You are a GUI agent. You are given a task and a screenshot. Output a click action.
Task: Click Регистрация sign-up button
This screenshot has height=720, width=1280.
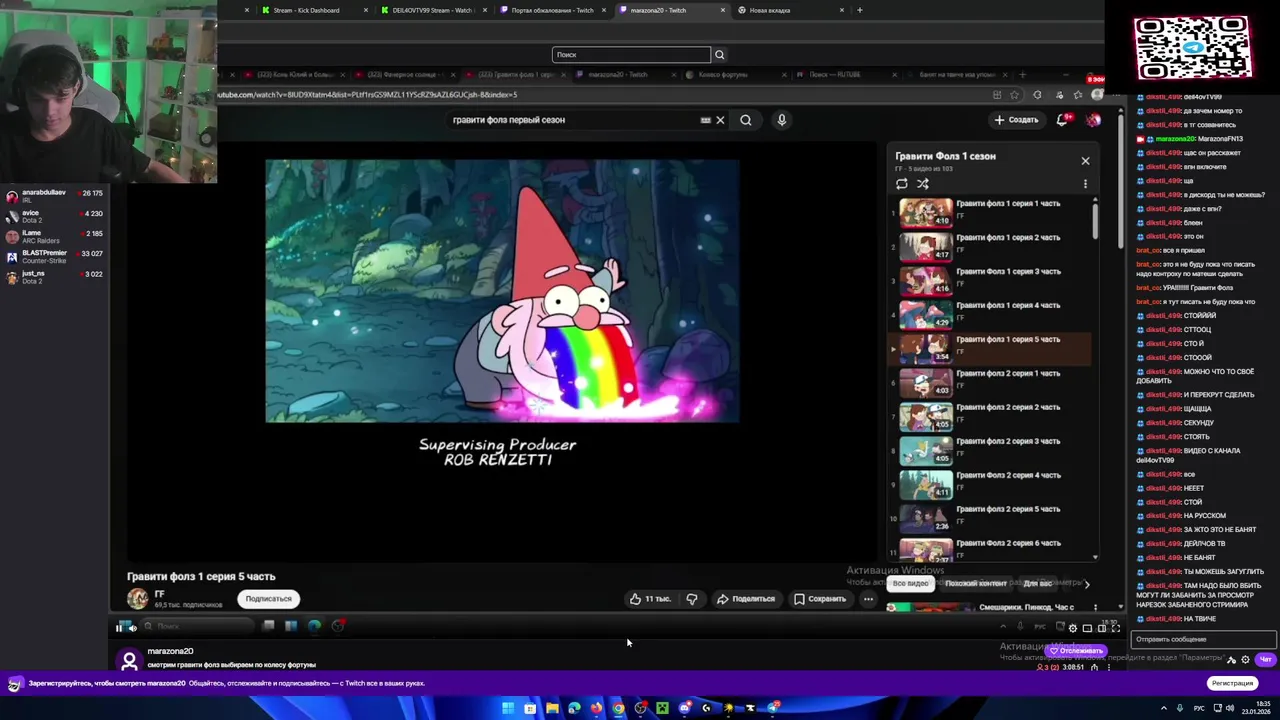(x=1232, y=683)
